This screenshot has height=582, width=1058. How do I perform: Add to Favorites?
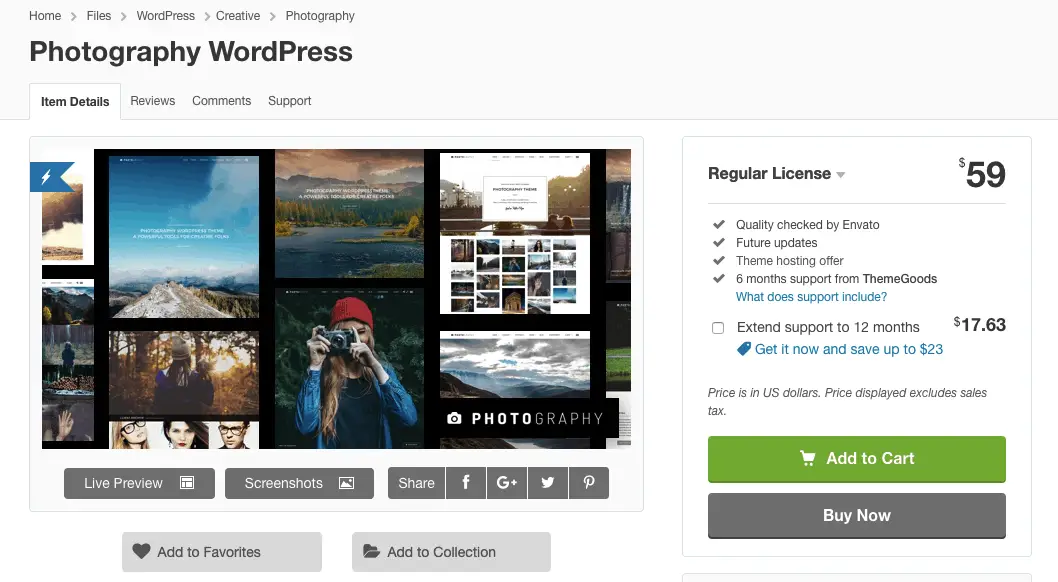tap(222, 552)
